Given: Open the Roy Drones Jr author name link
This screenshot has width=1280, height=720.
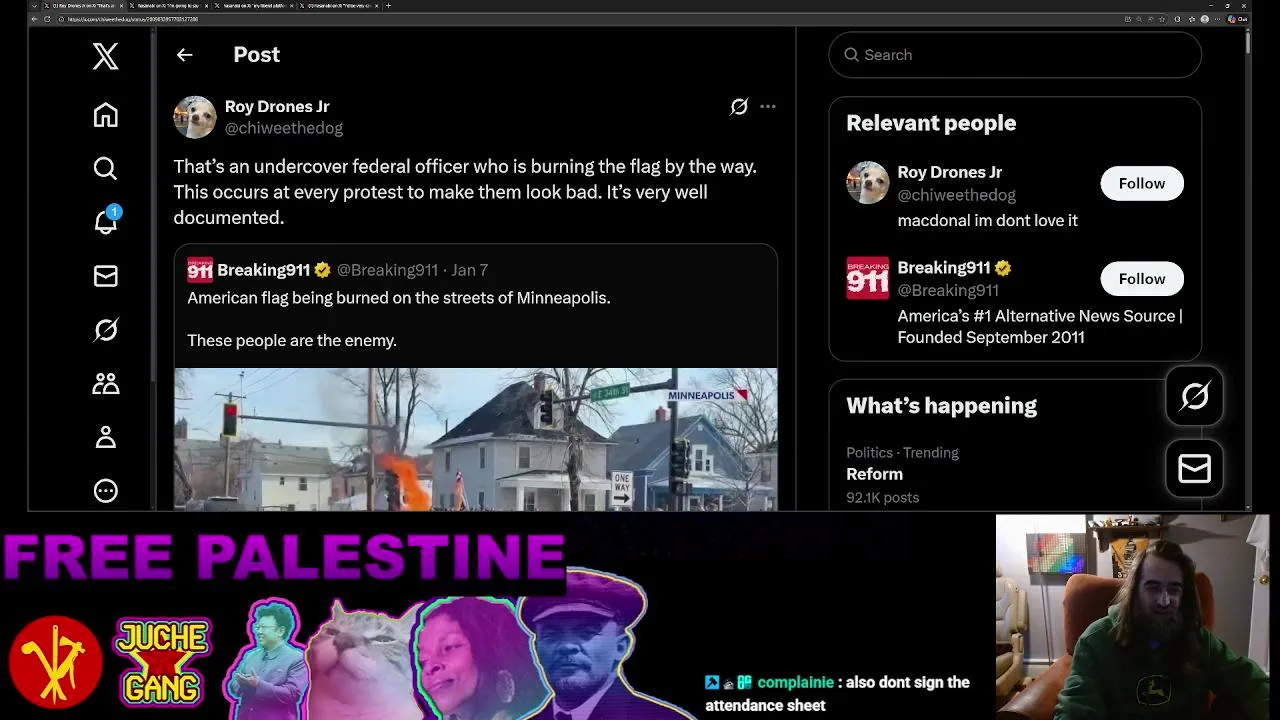Looking at the screenshot, I should point(277,106).
